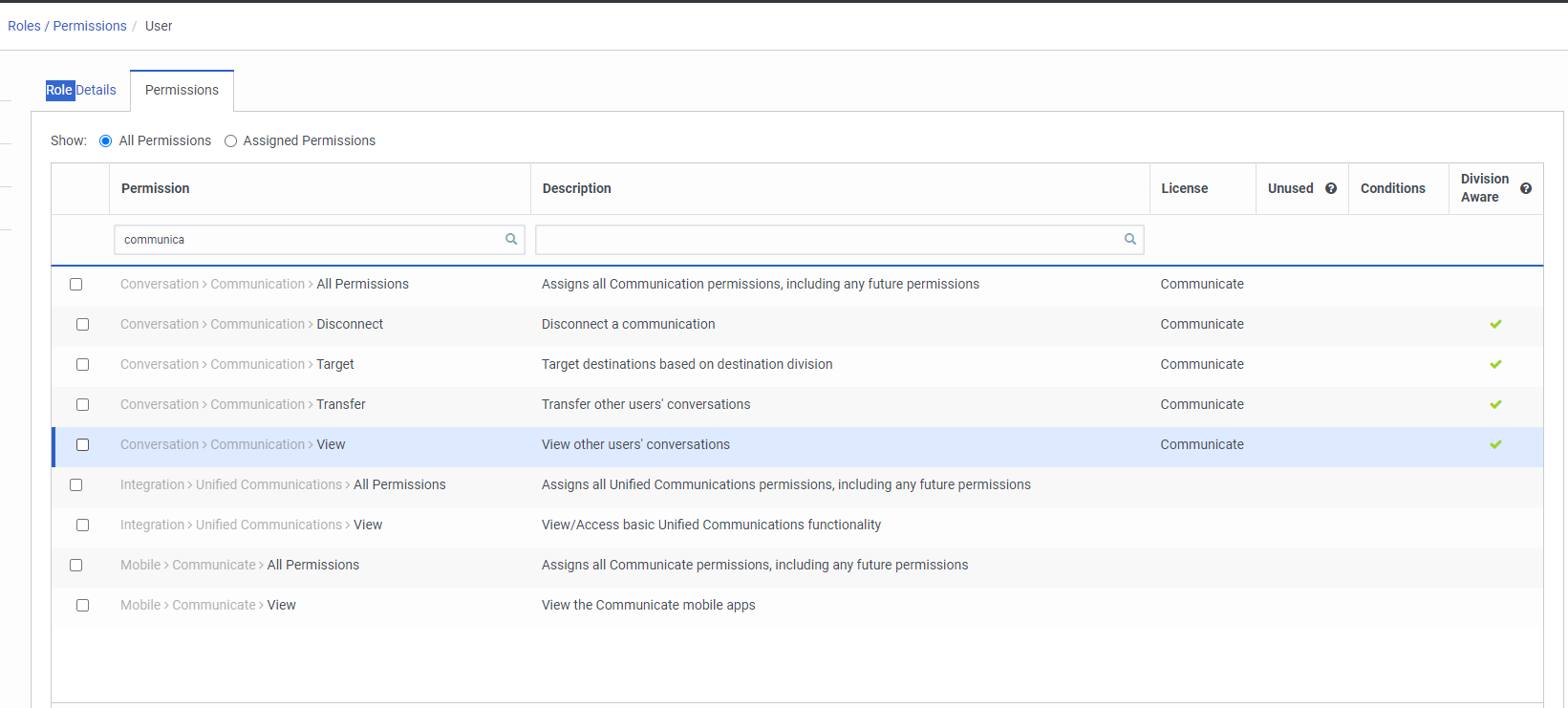Click the Division Aware checkmark for Target

pos(1495,365)
